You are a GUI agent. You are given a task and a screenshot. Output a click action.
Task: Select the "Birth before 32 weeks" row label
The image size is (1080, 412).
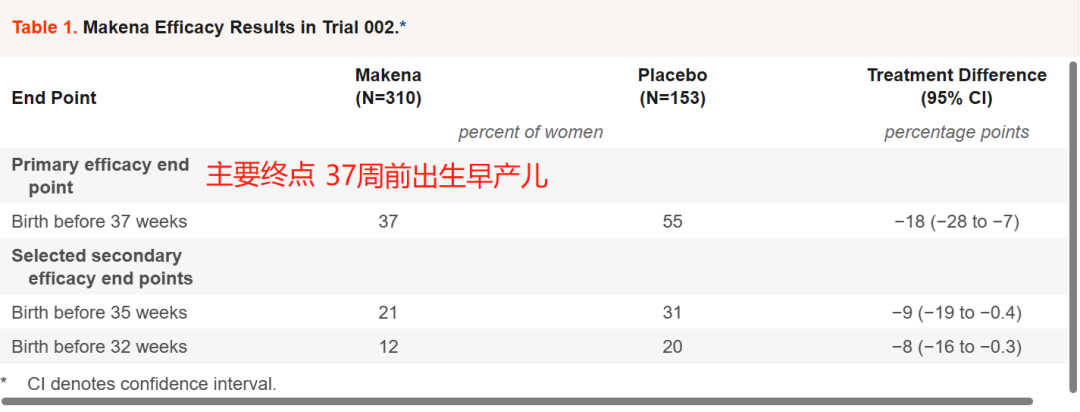pos(99,347)
